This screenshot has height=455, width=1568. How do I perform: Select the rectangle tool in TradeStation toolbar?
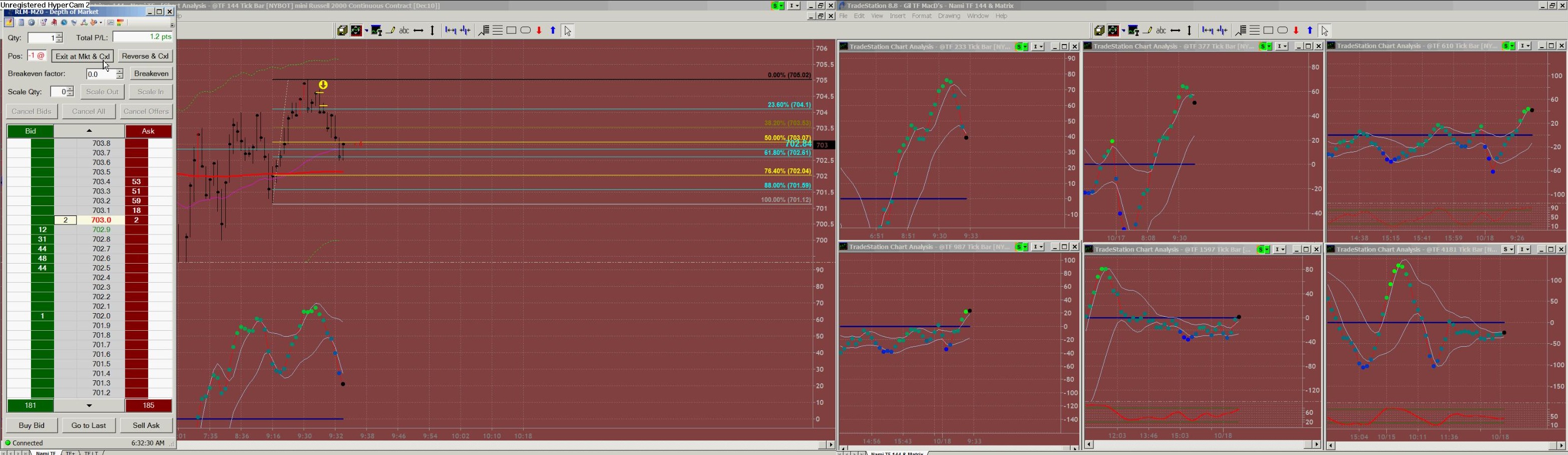click(x=1269, y=31)
